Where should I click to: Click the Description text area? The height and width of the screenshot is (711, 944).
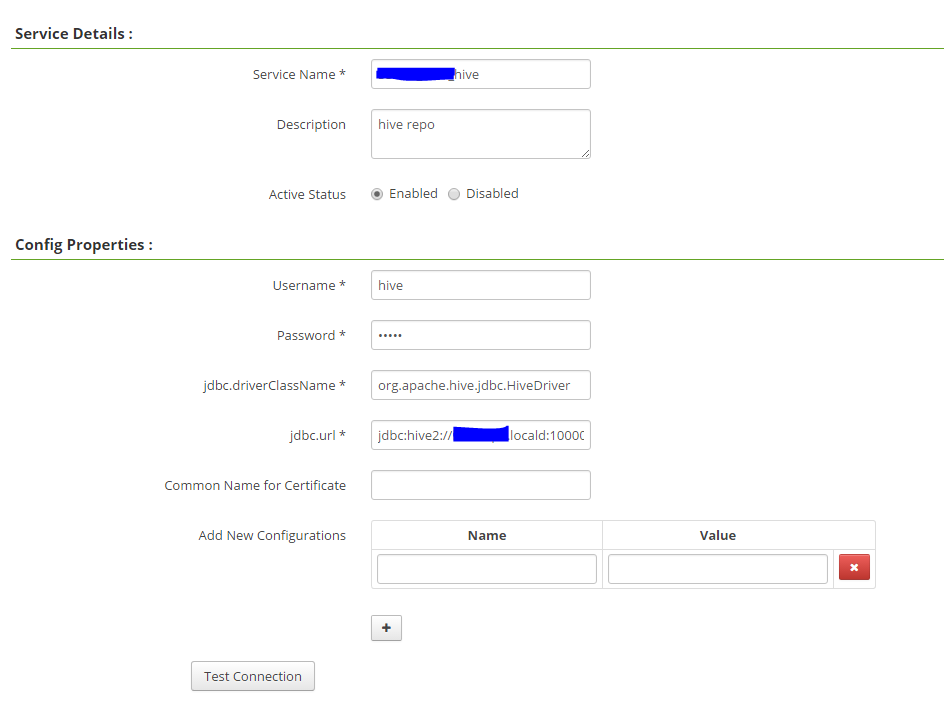(480, 133)
